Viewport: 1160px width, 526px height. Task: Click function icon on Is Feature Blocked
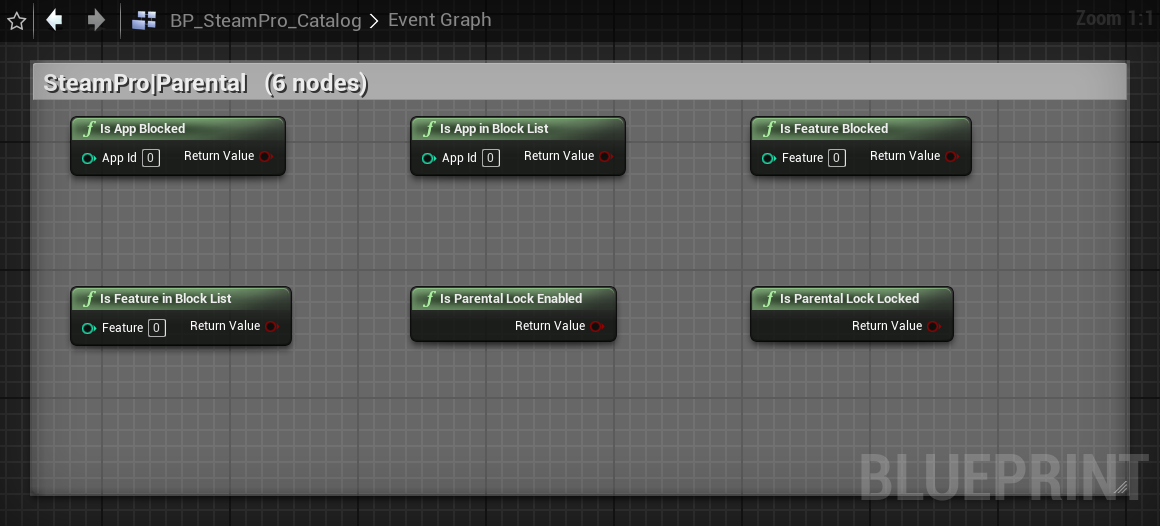[769, 129]
